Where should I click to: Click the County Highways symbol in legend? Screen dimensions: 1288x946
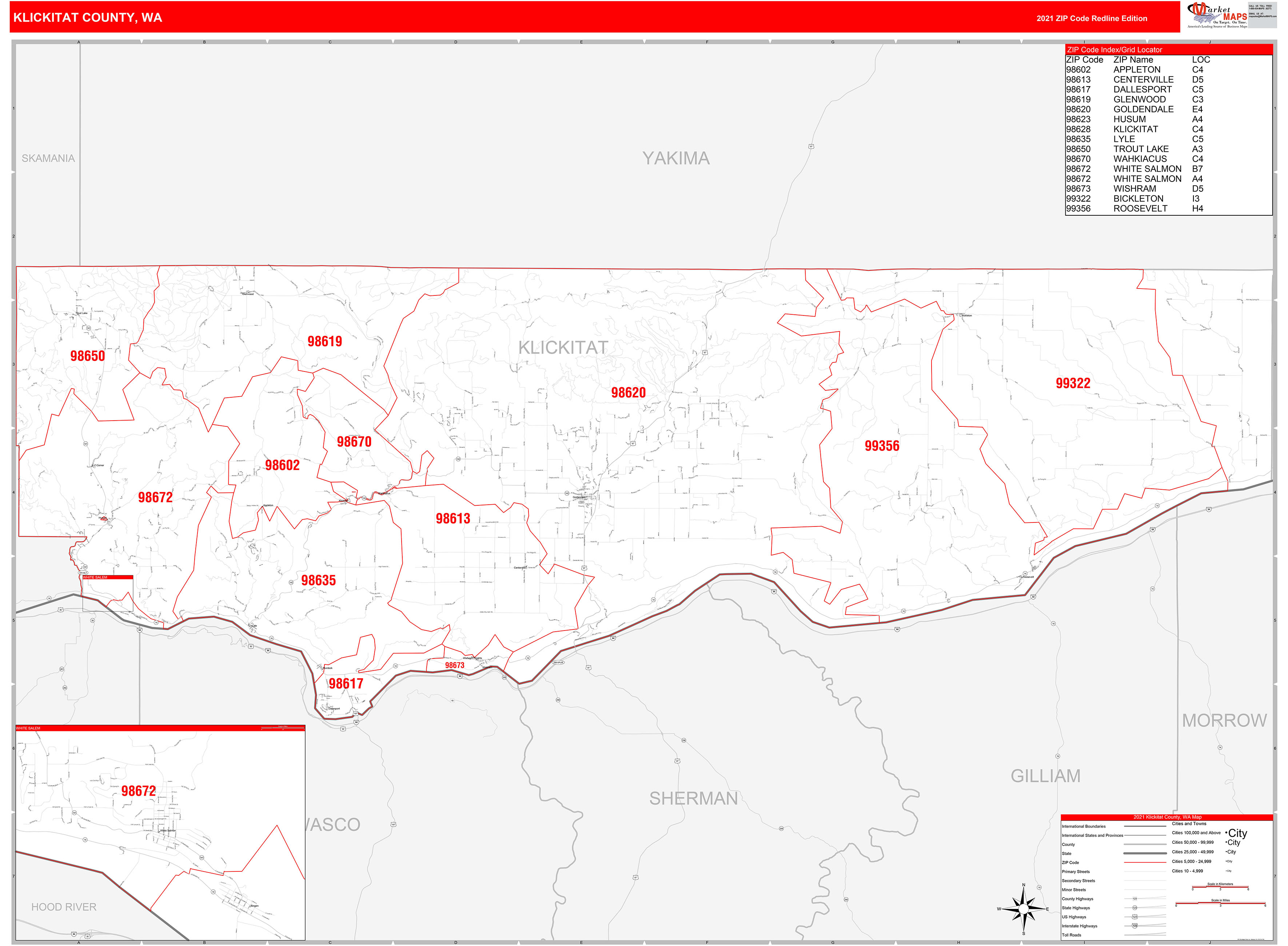point(1135,898)
